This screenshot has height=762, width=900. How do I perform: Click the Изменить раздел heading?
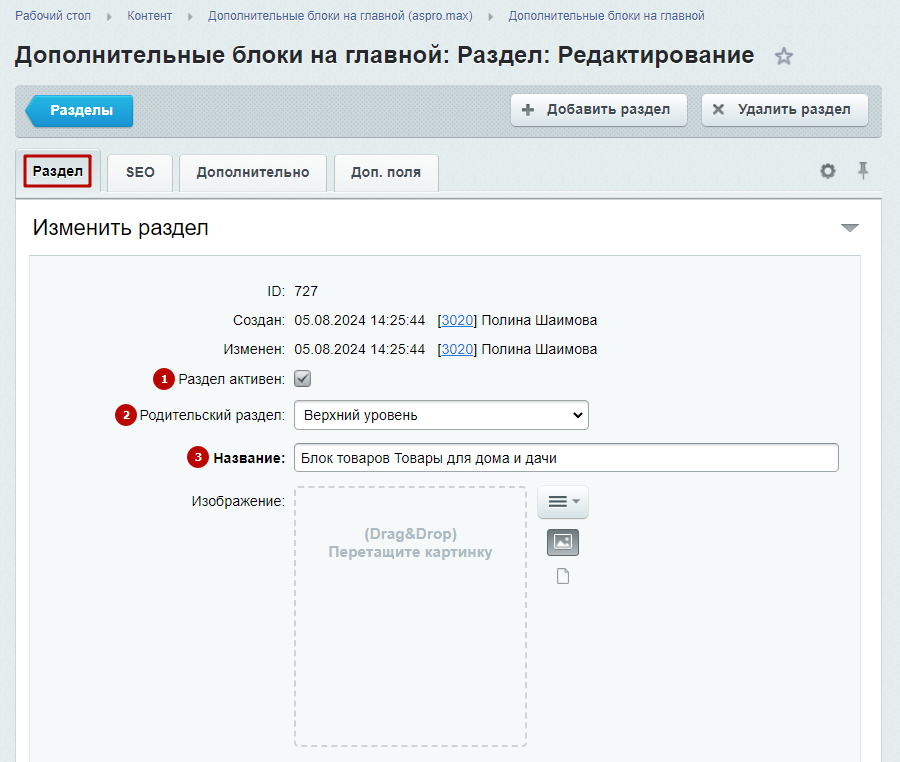(x=121, y=228)
